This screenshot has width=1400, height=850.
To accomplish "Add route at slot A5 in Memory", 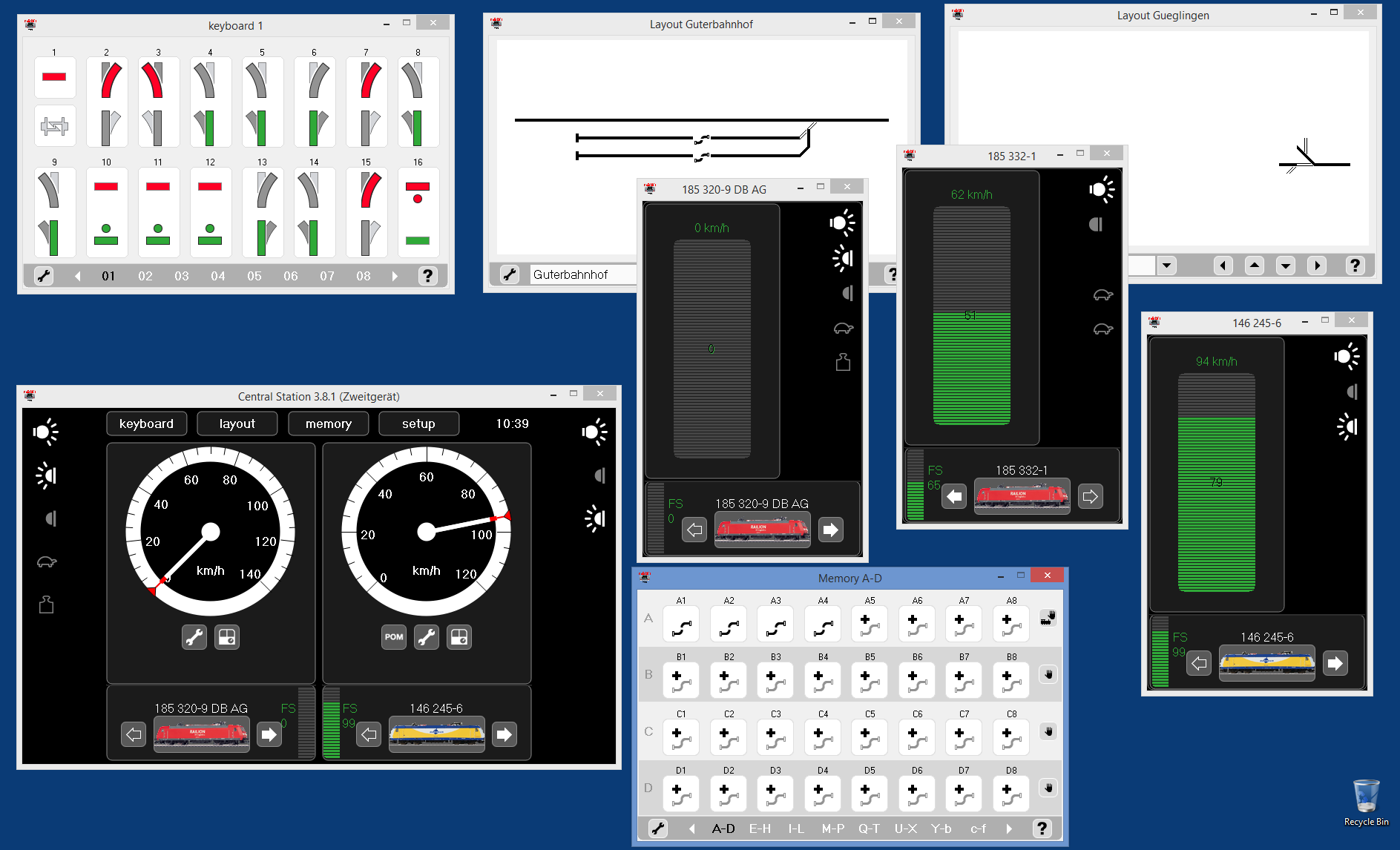I will pos(870,624).
